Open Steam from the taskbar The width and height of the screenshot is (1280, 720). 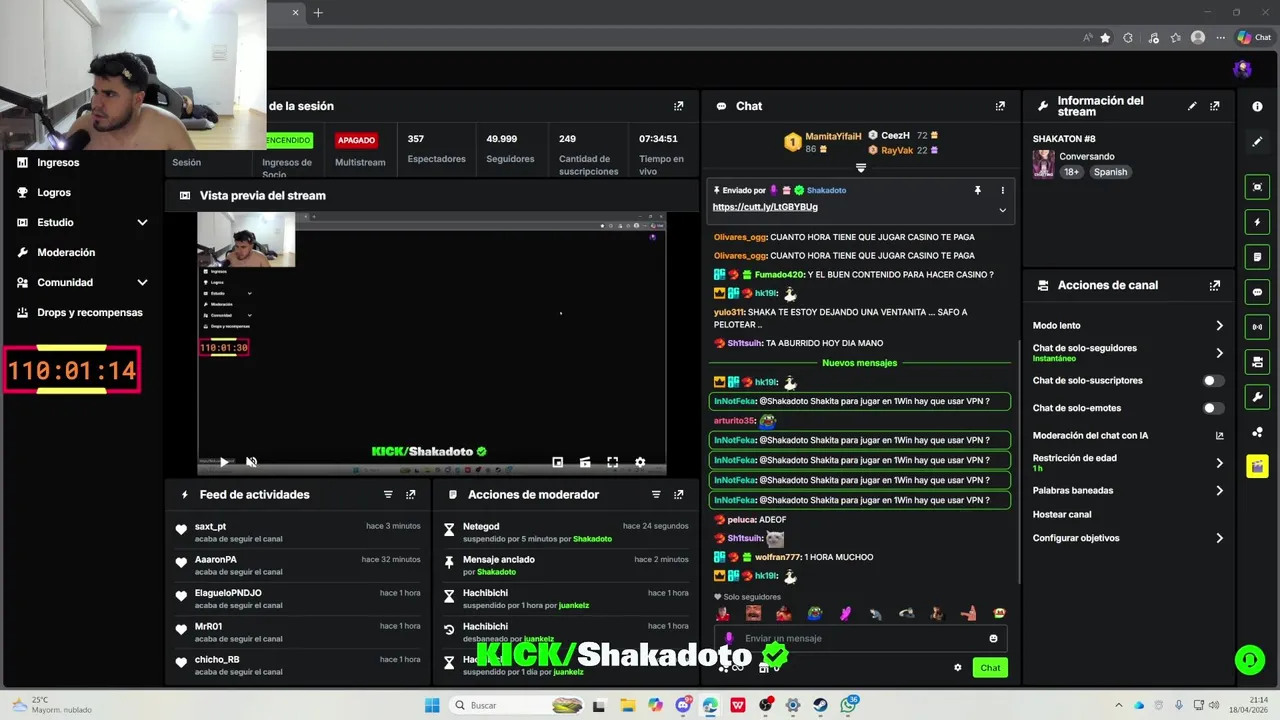820,705
